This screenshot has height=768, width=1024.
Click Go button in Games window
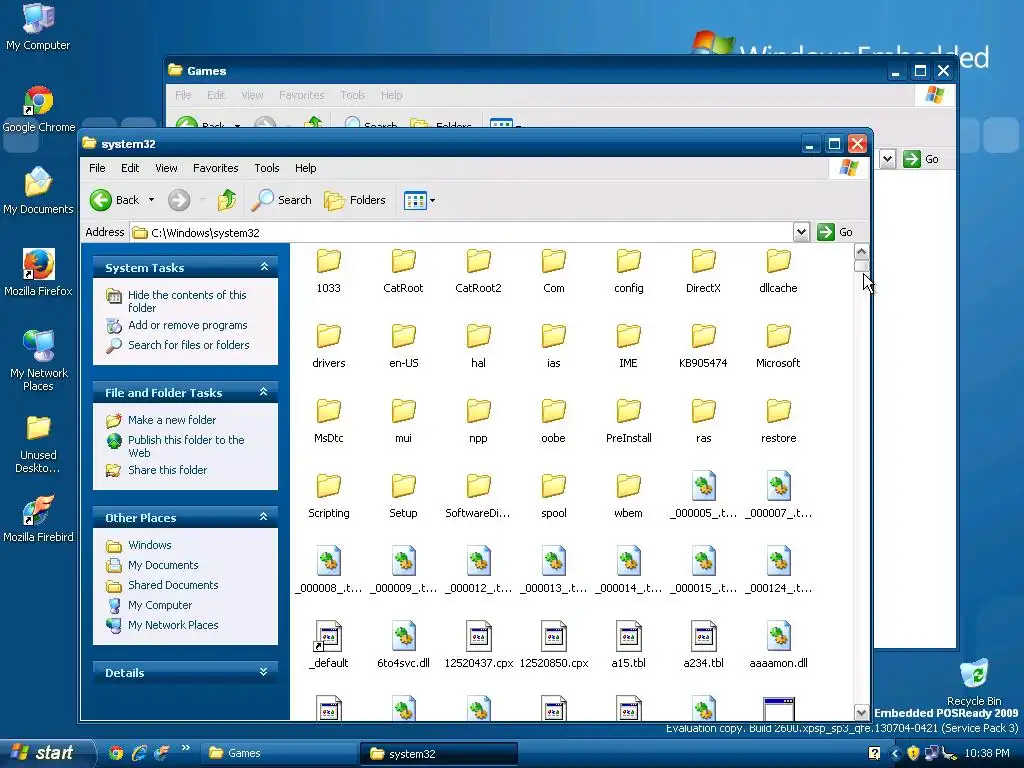click(921, 159)
